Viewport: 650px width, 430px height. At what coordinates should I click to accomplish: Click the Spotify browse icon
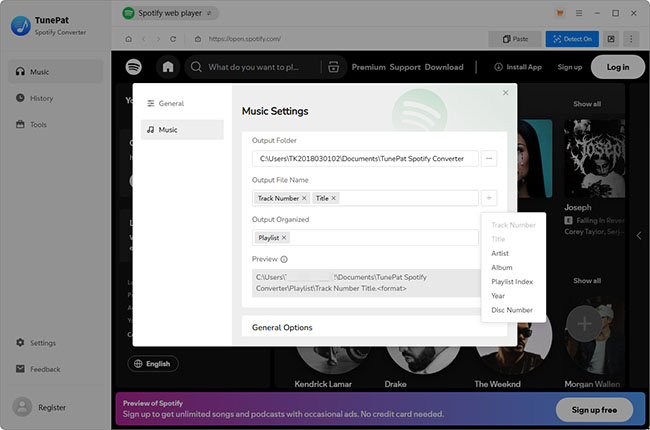click(333, 67)
